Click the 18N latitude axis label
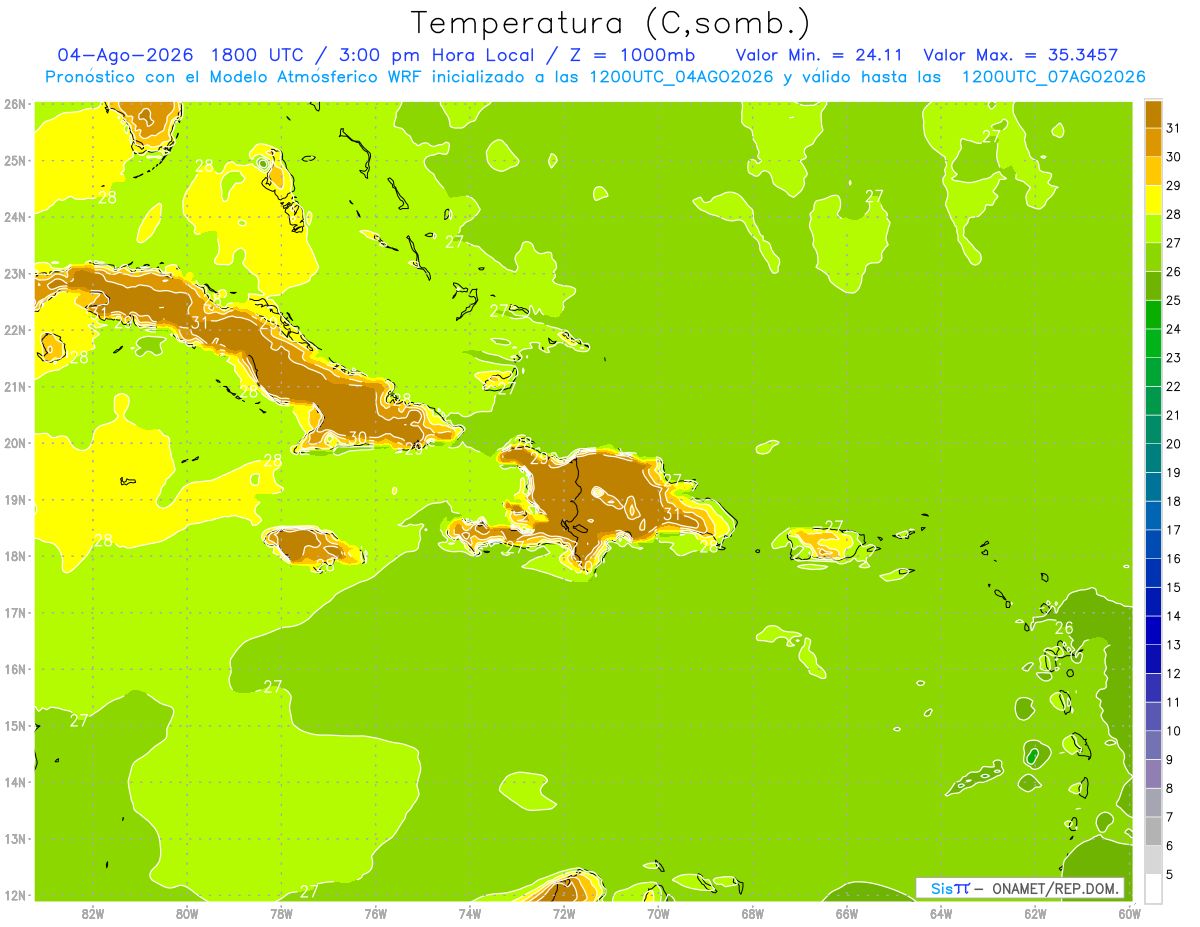The image size is (1200, 927). 15,556
